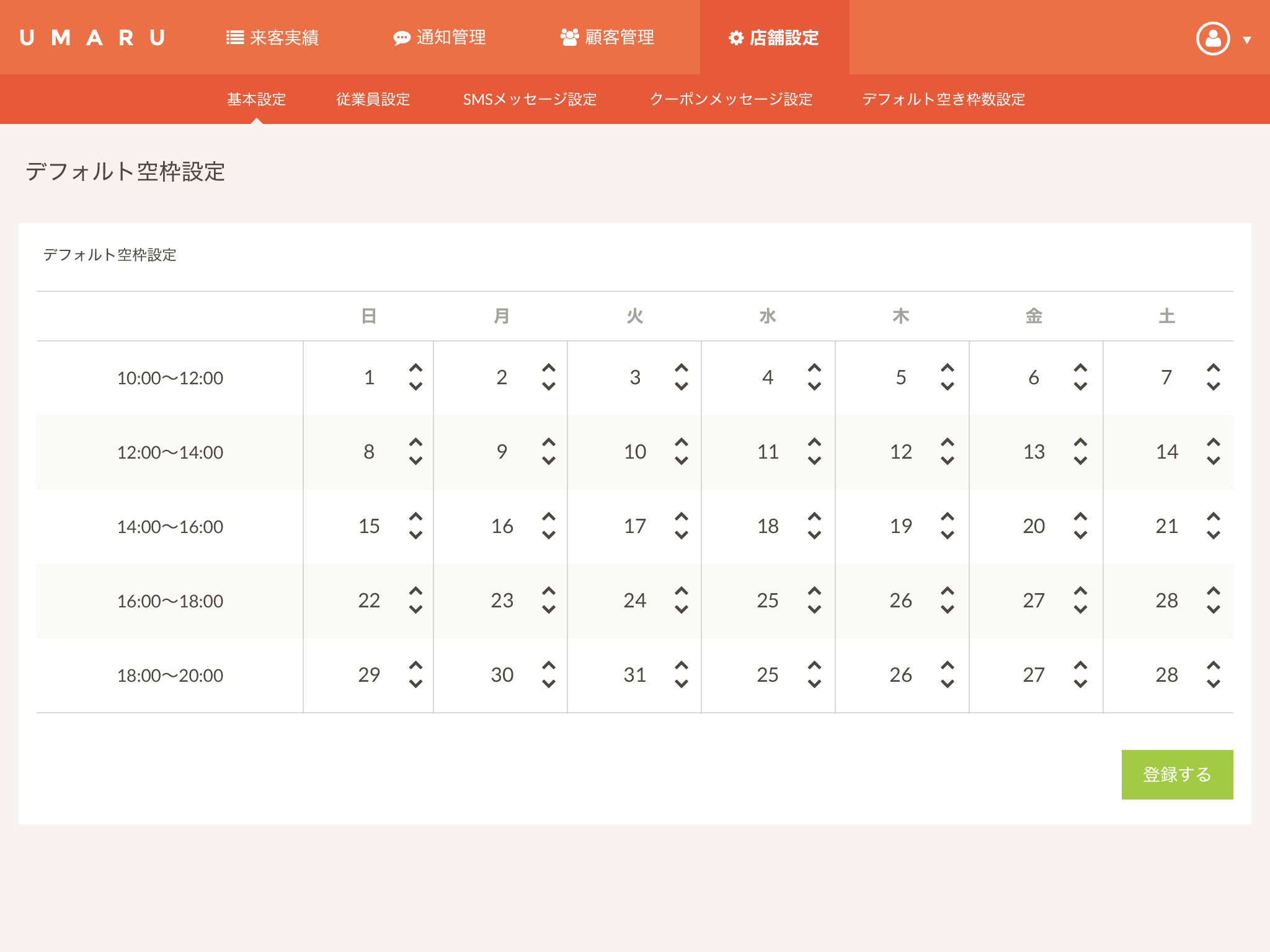This screenshot has height=952, width=1270.
Task: Click Tuesday 18:00～20:00 number field showing 31
Action: (x=635, y=675)
